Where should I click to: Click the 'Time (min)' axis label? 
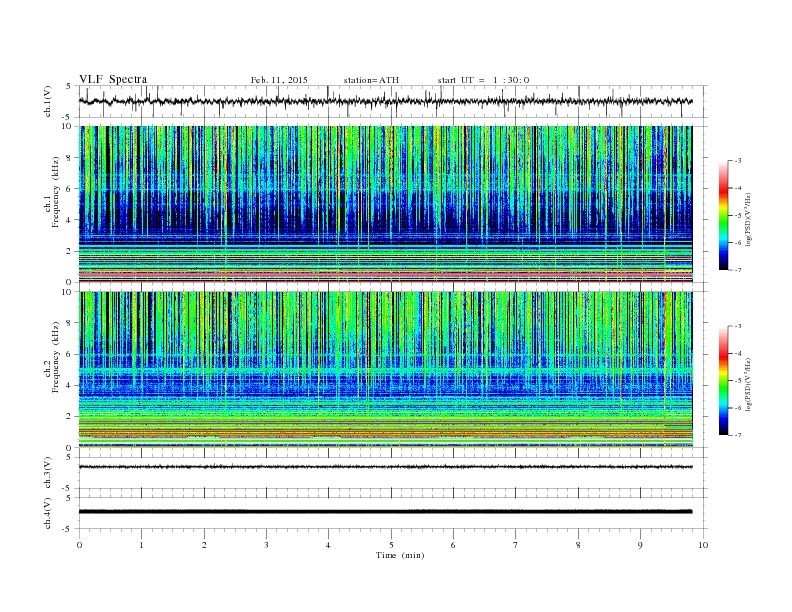tap(400, 555)
